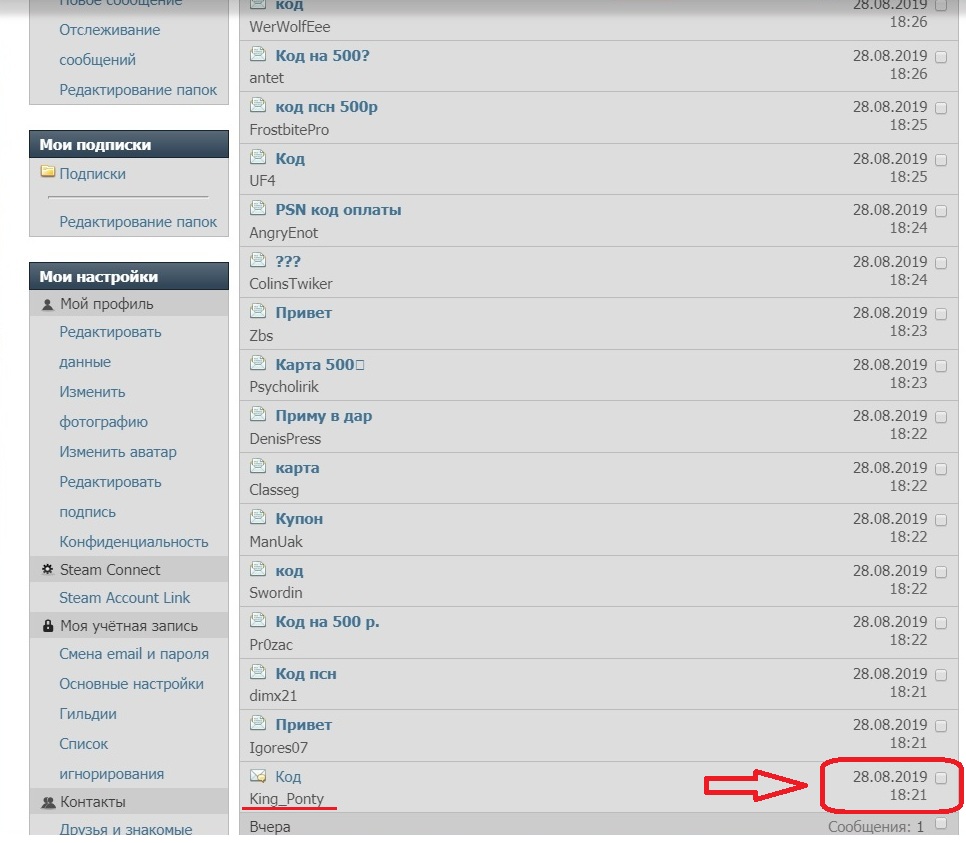
Task: View sender profile DenisPress
Action: pyautogui.click(x=285, y=438)
